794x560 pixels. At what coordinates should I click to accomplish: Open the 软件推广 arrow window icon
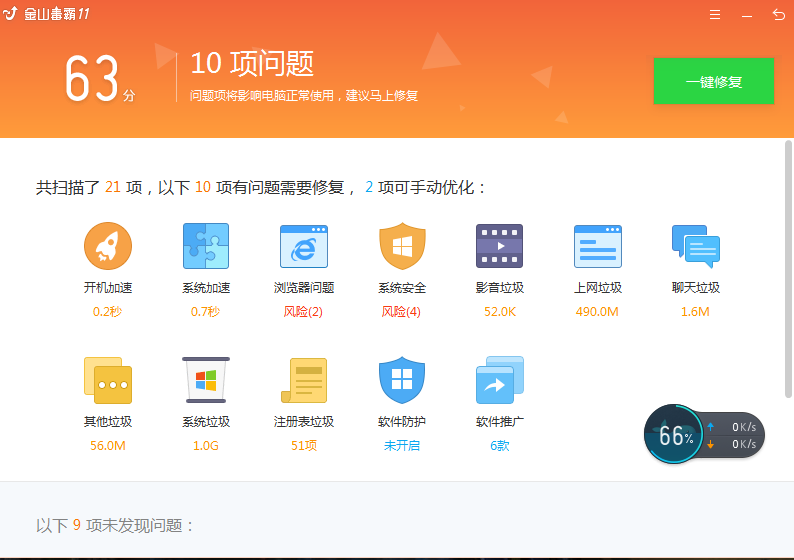tap(500, 380)
